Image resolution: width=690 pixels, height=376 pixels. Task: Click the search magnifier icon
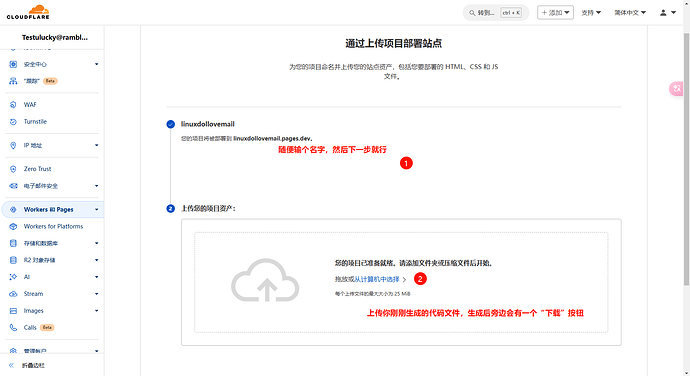[472, 13]
